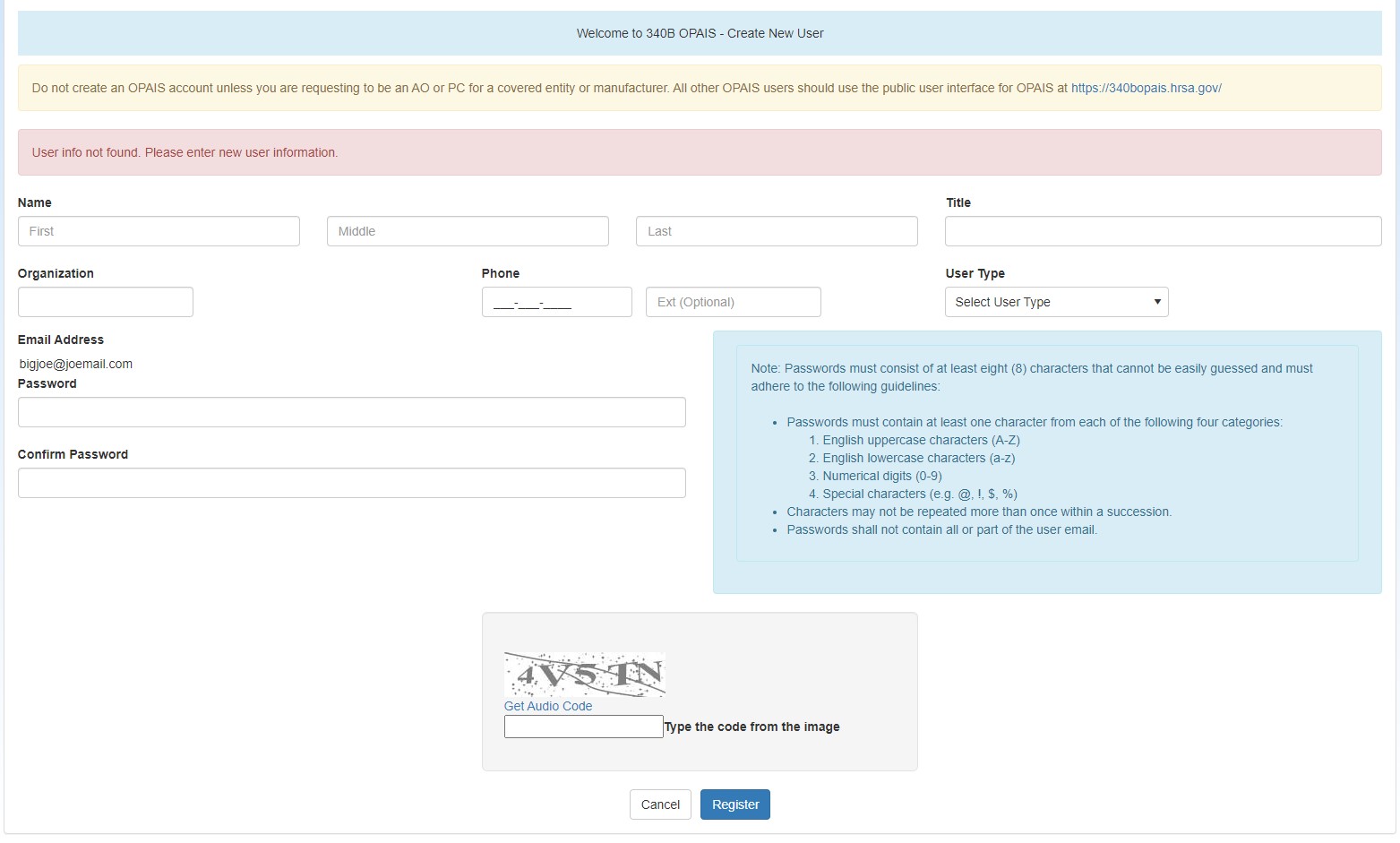This screenshot has width=1400, height=843.
Task: Click the First name input field
Action: coord(159,231)
